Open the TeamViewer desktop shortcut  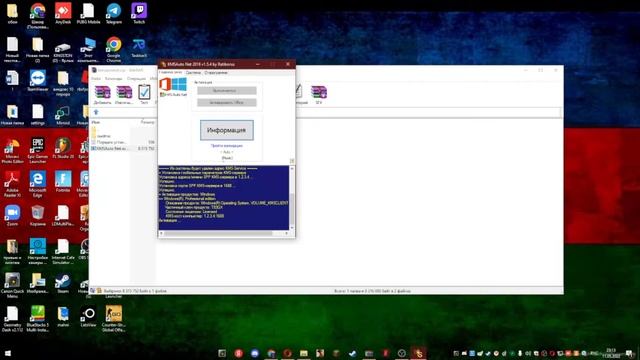pyautogui.click(x=38, y=81)
